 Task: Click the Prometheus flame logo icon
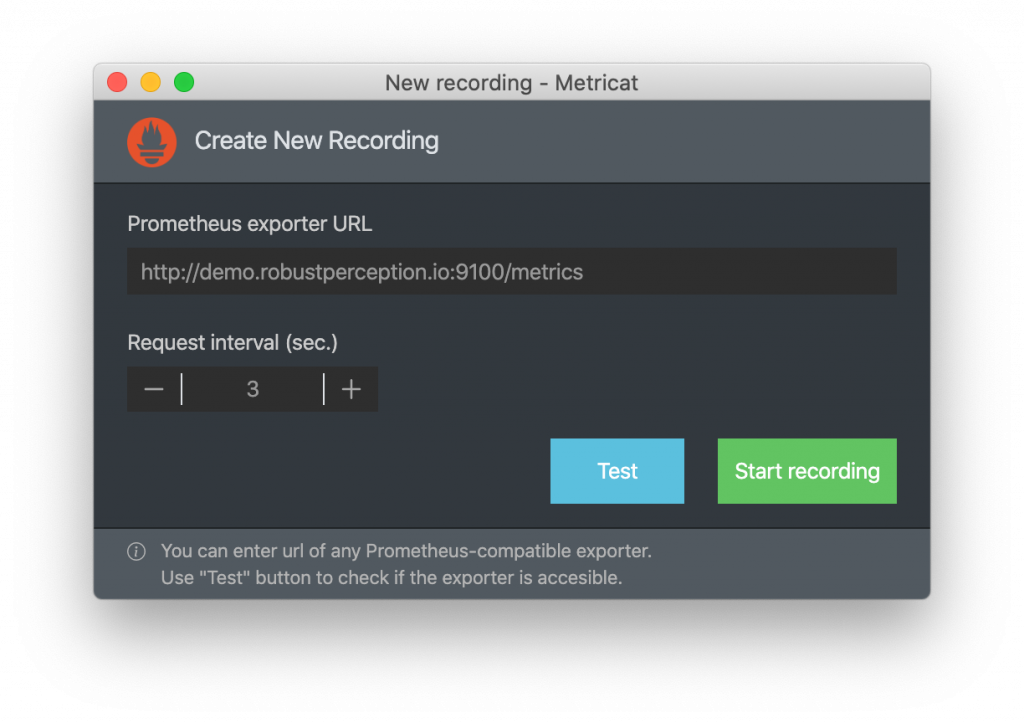coord(152,142)
